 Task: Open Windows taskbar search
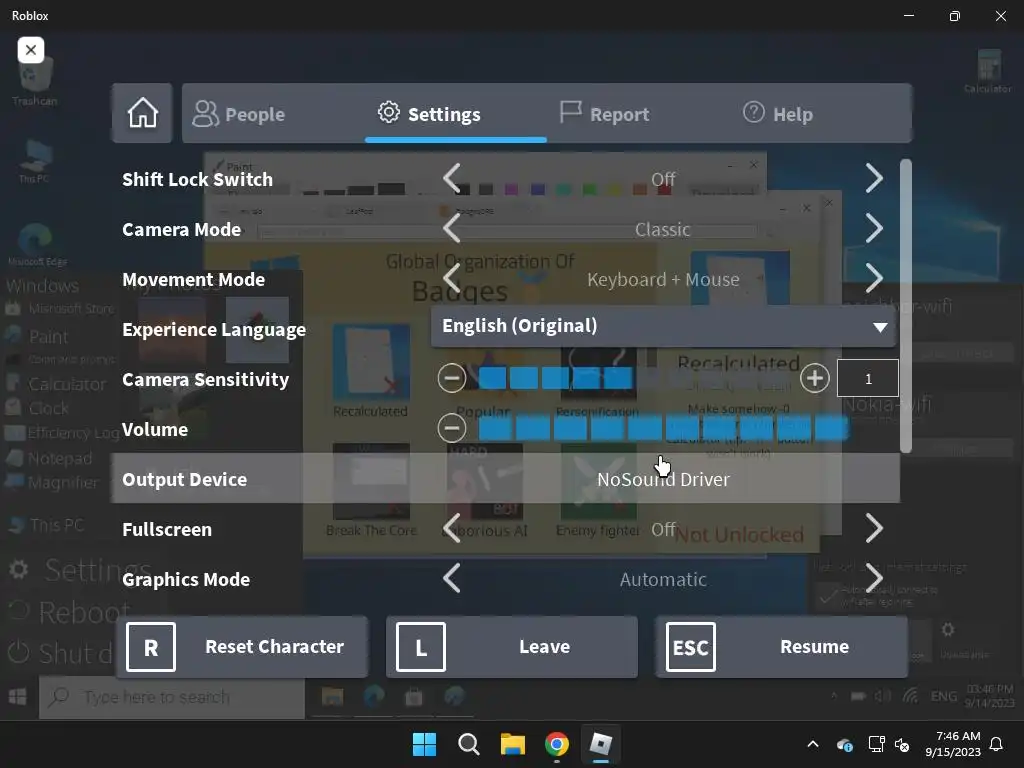469,744
